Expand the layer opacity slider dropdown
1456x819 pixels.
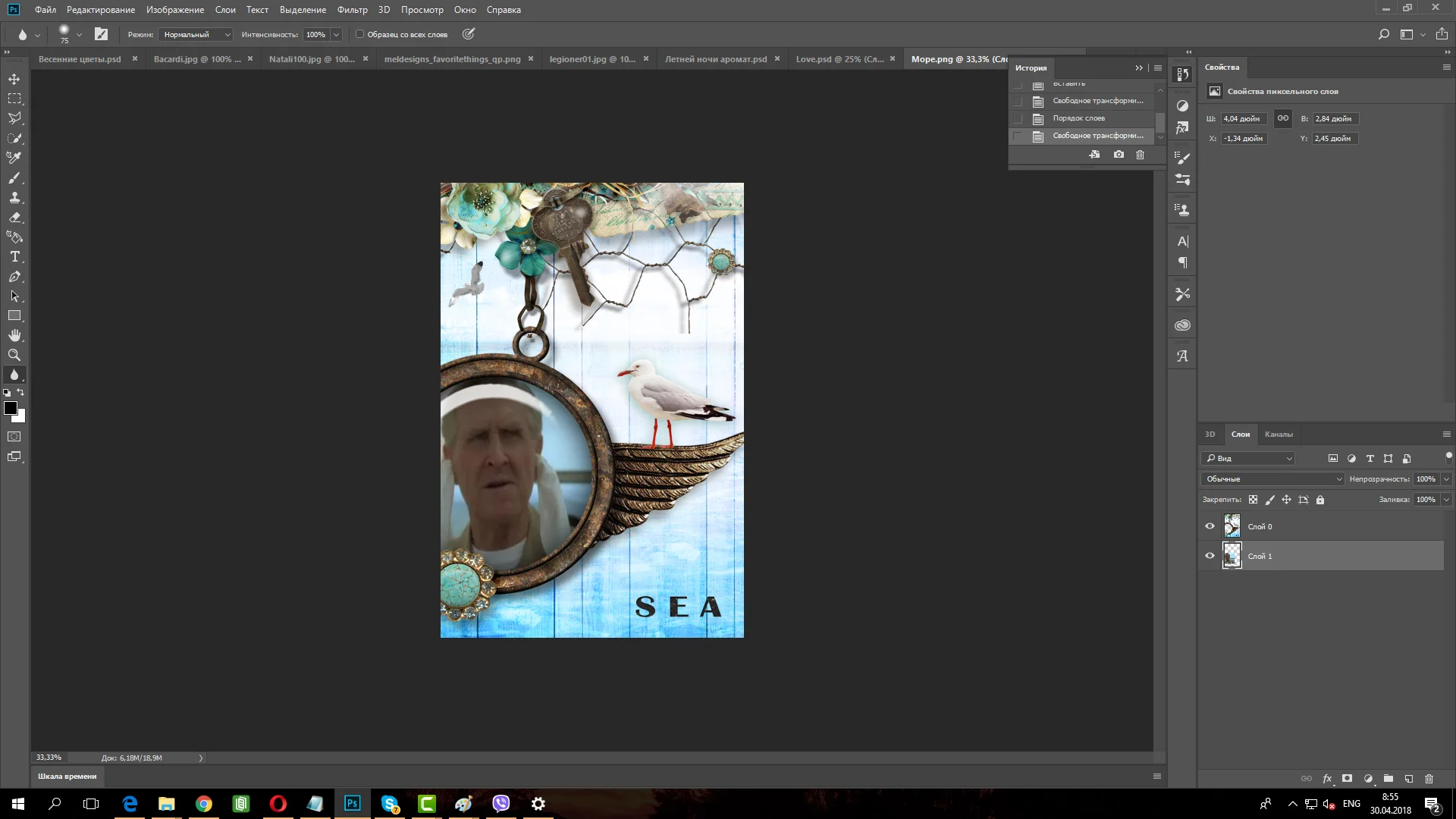(x=1446, y=479)
